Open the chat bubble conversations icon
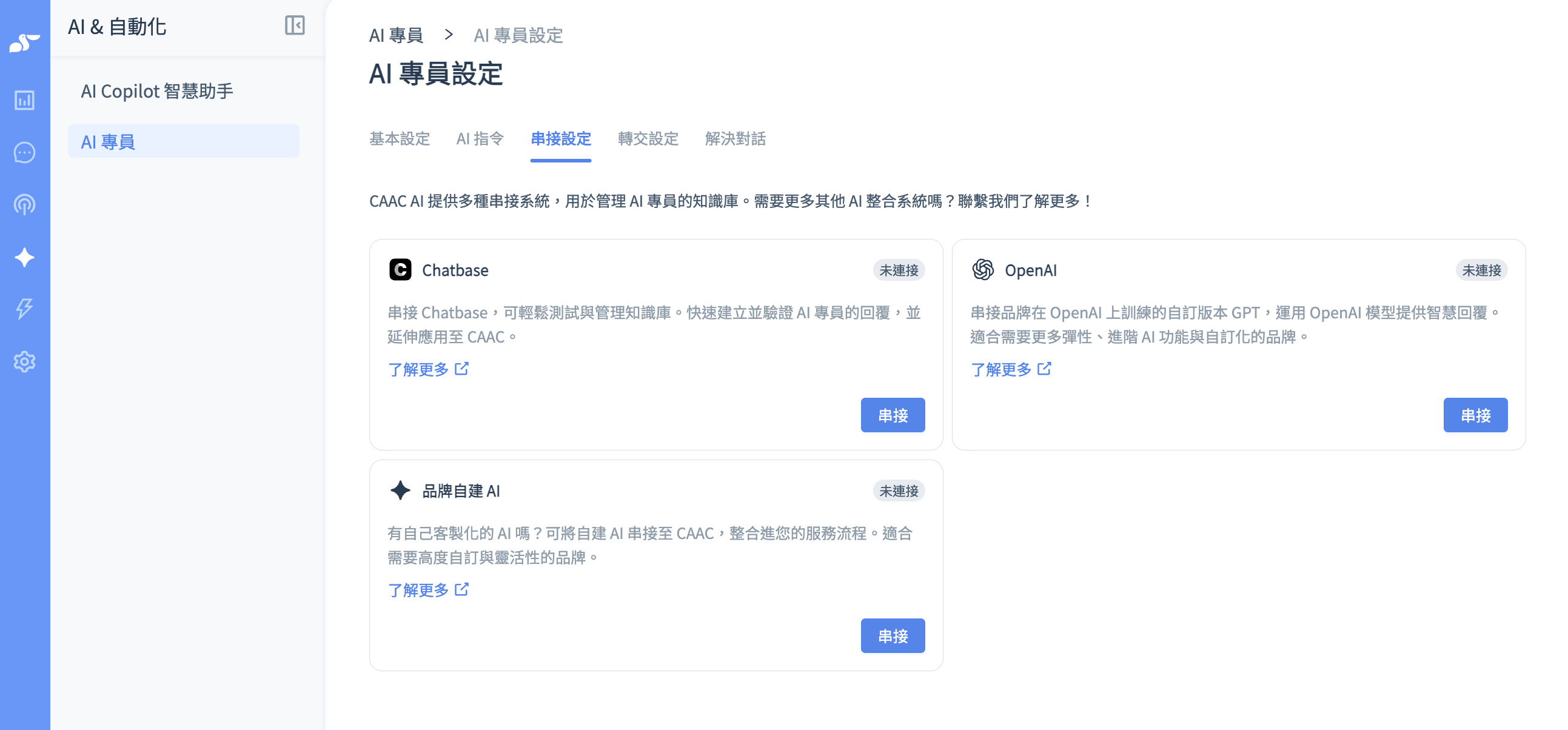Viewport: 1568px width, 730px height. pyautogui.click(x=24, y=153)
